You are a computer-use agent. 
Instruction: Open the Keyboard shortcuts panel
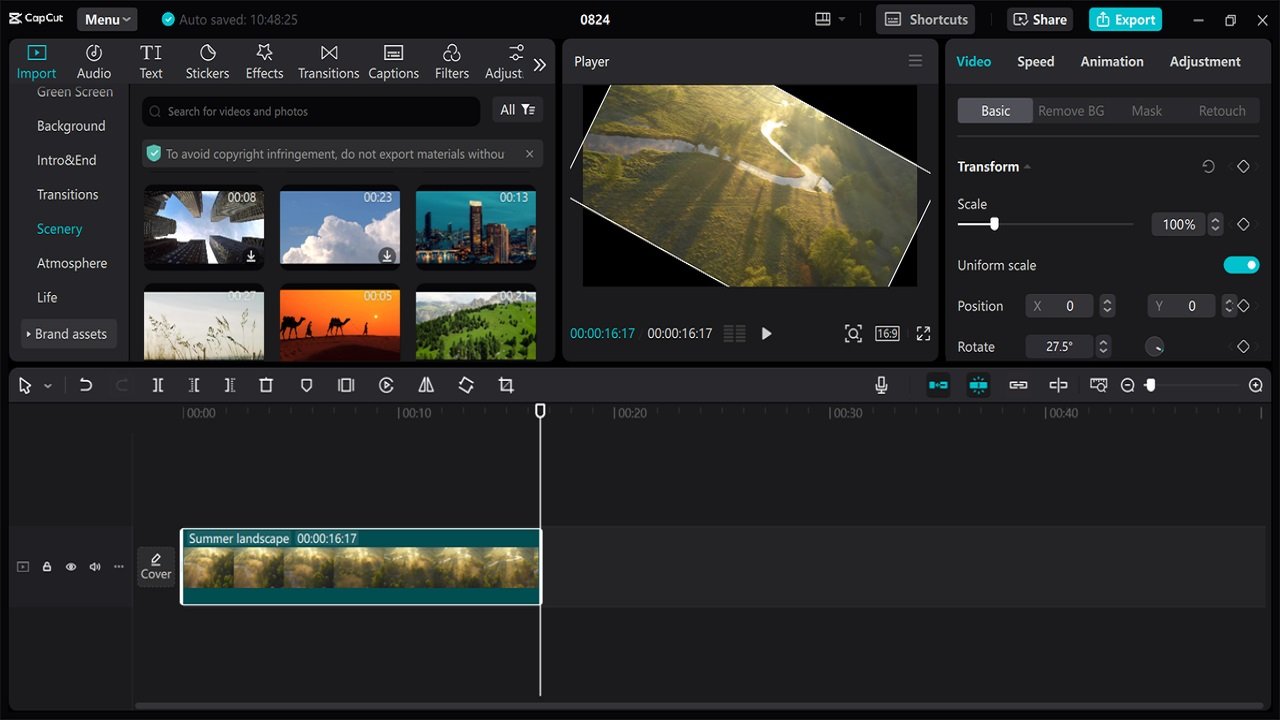pyautogui.click(x=925, y=18)
